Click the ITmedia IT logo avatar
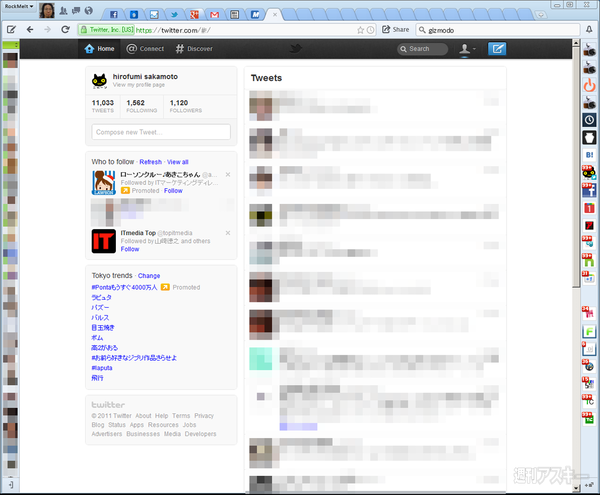The image size is (600, 495). 104,241
